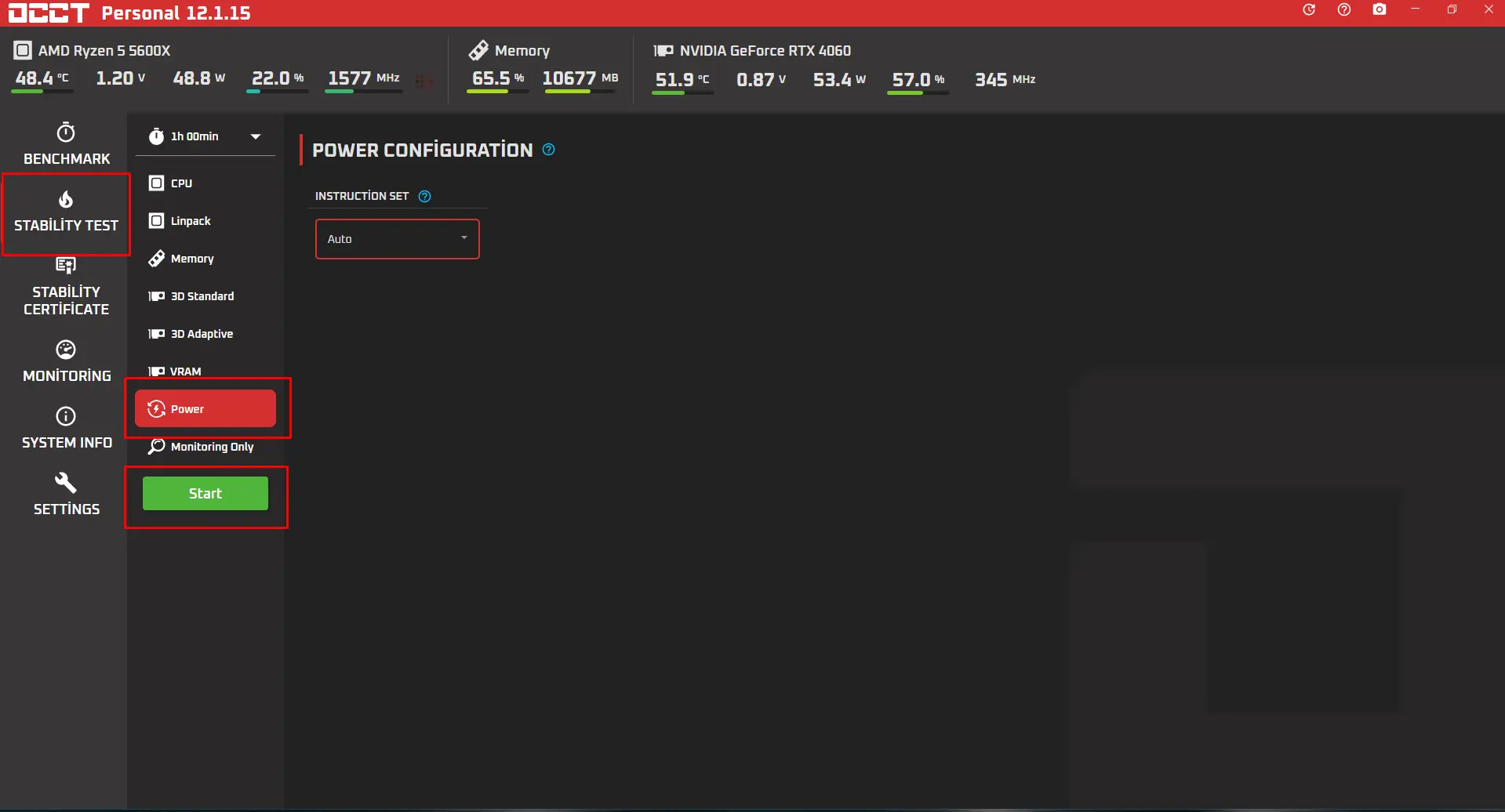Click the CPU usage value 22.0 %
Image resolution: width=1505 pixels, height=812 pixels.
[x=278, y=78]
